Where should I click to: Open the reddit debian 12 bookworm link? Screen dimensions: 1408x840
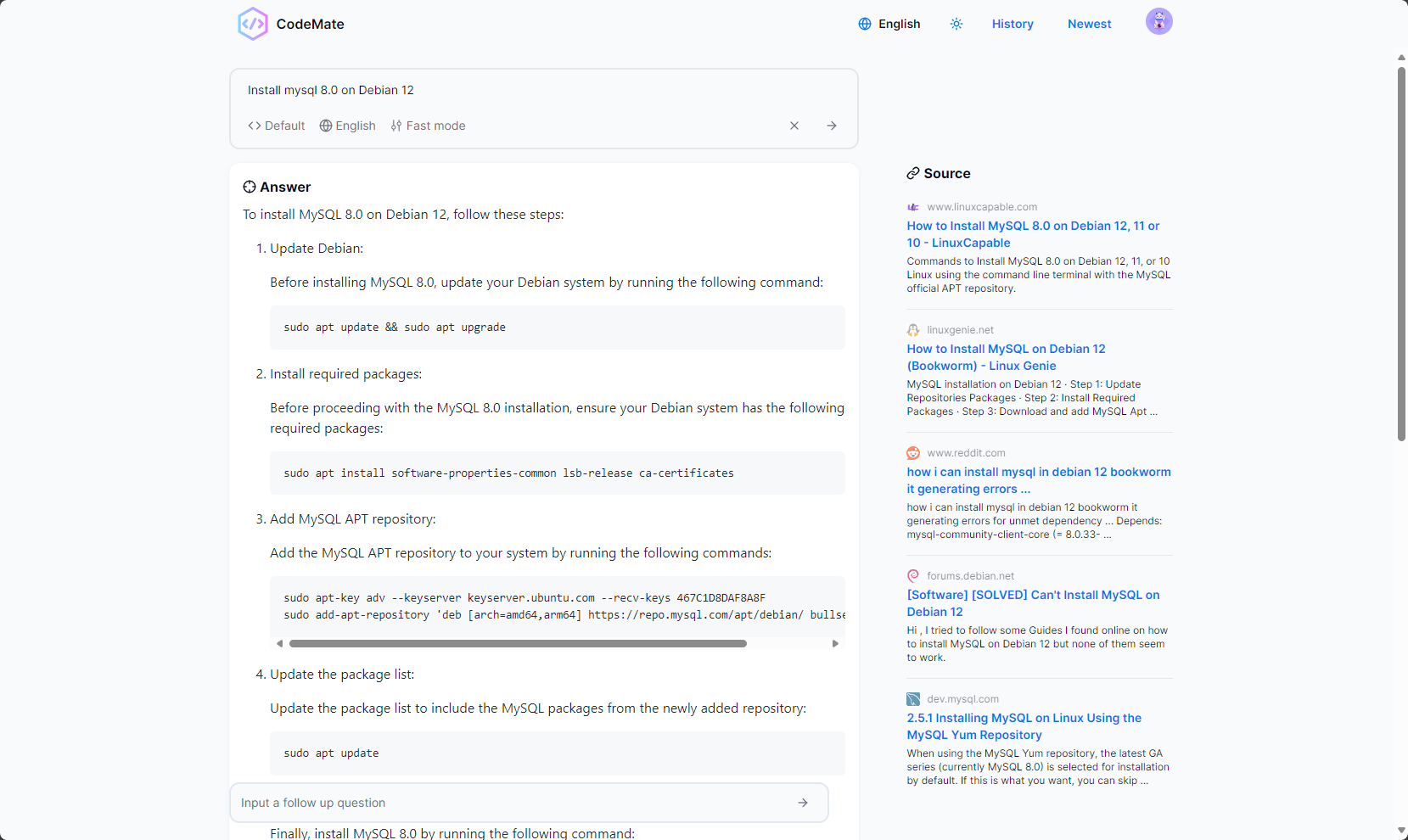coord(1039,480)
